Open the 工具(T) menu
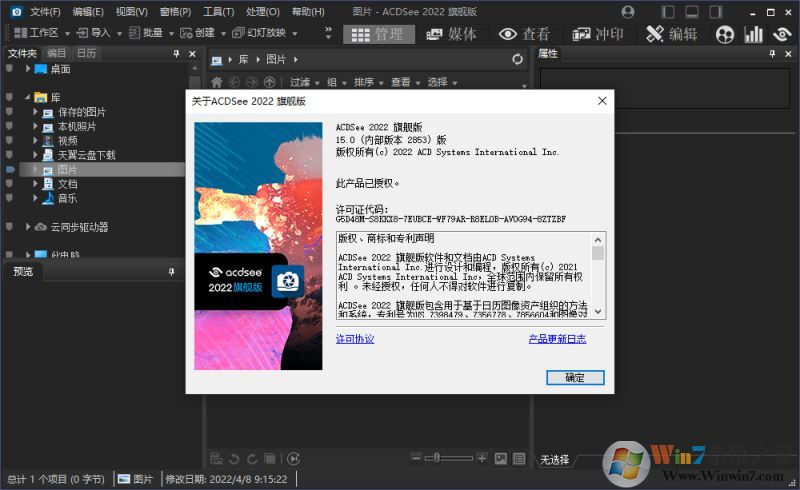 (218, 12)
